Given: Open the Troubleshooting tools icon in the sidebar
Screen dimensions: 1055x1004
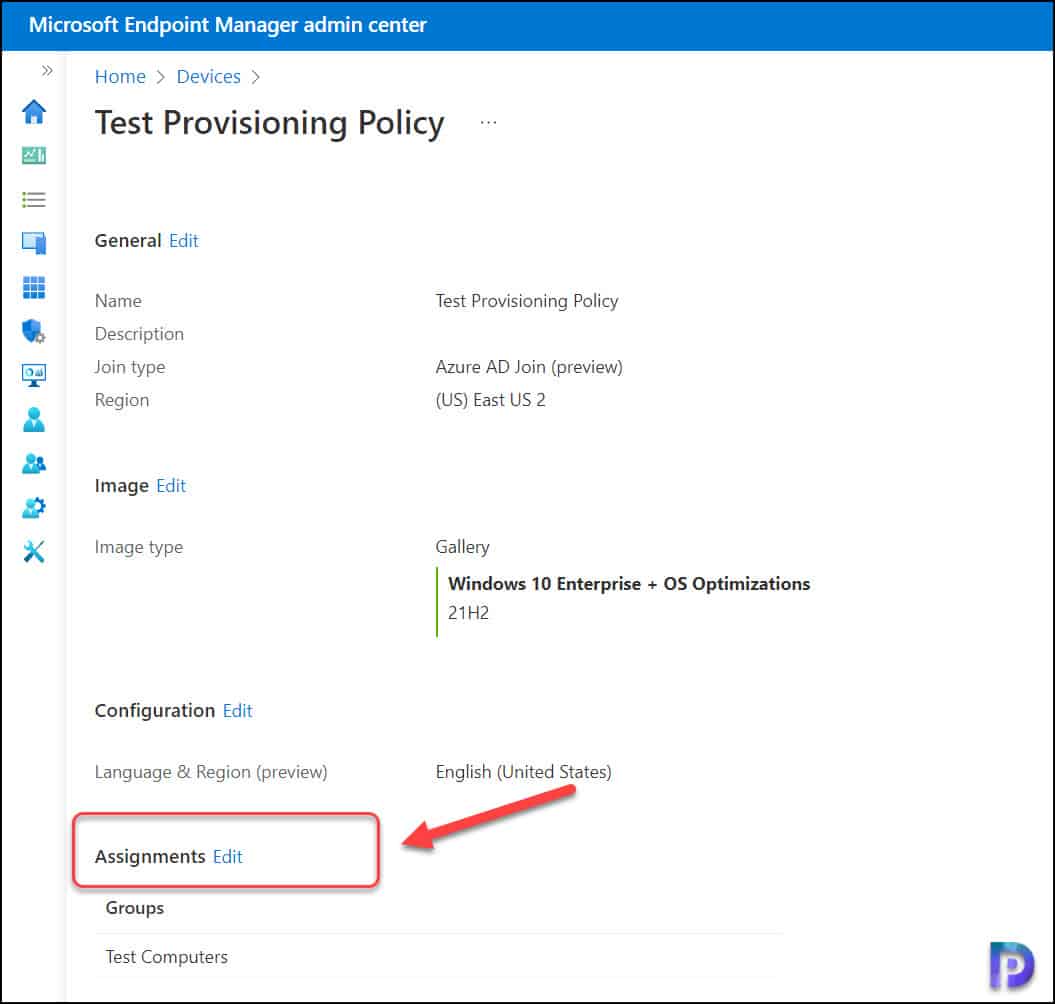Looking at the screenshot, I should tap(34, 552).
